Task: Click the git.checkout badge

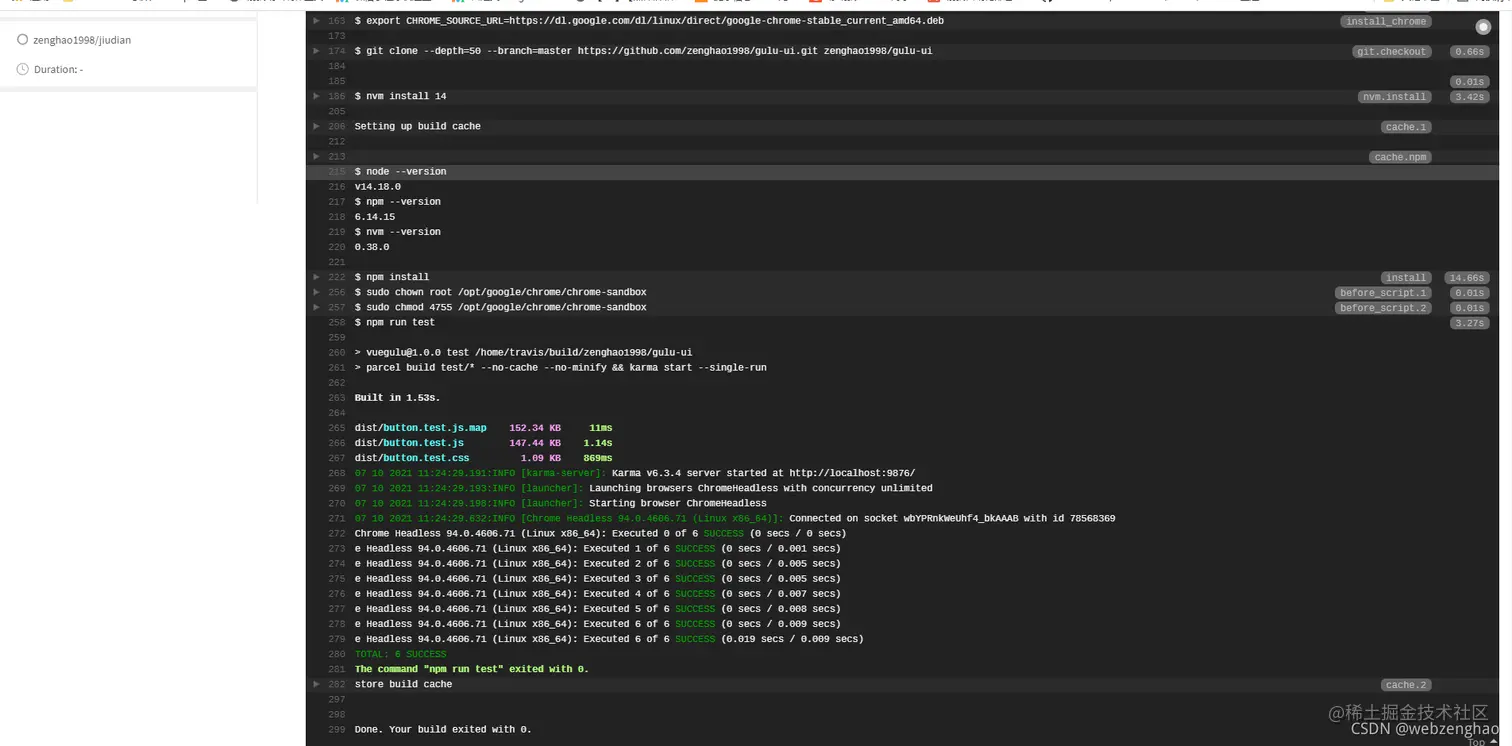Action: (x=1391, y=51)
